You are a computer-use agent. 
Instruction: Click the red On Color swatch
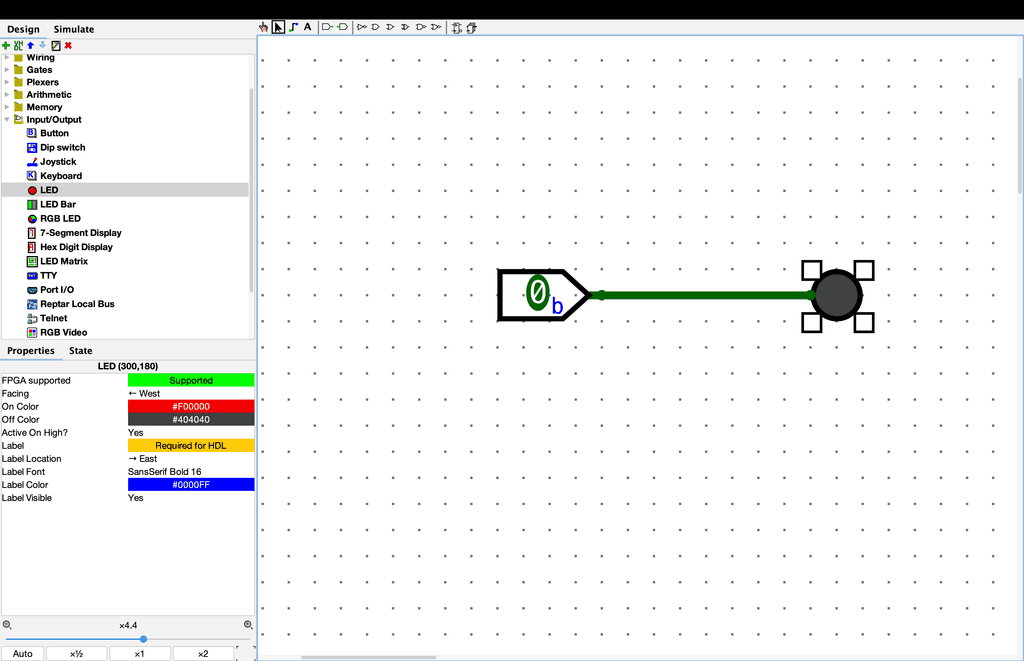[190, 407]
